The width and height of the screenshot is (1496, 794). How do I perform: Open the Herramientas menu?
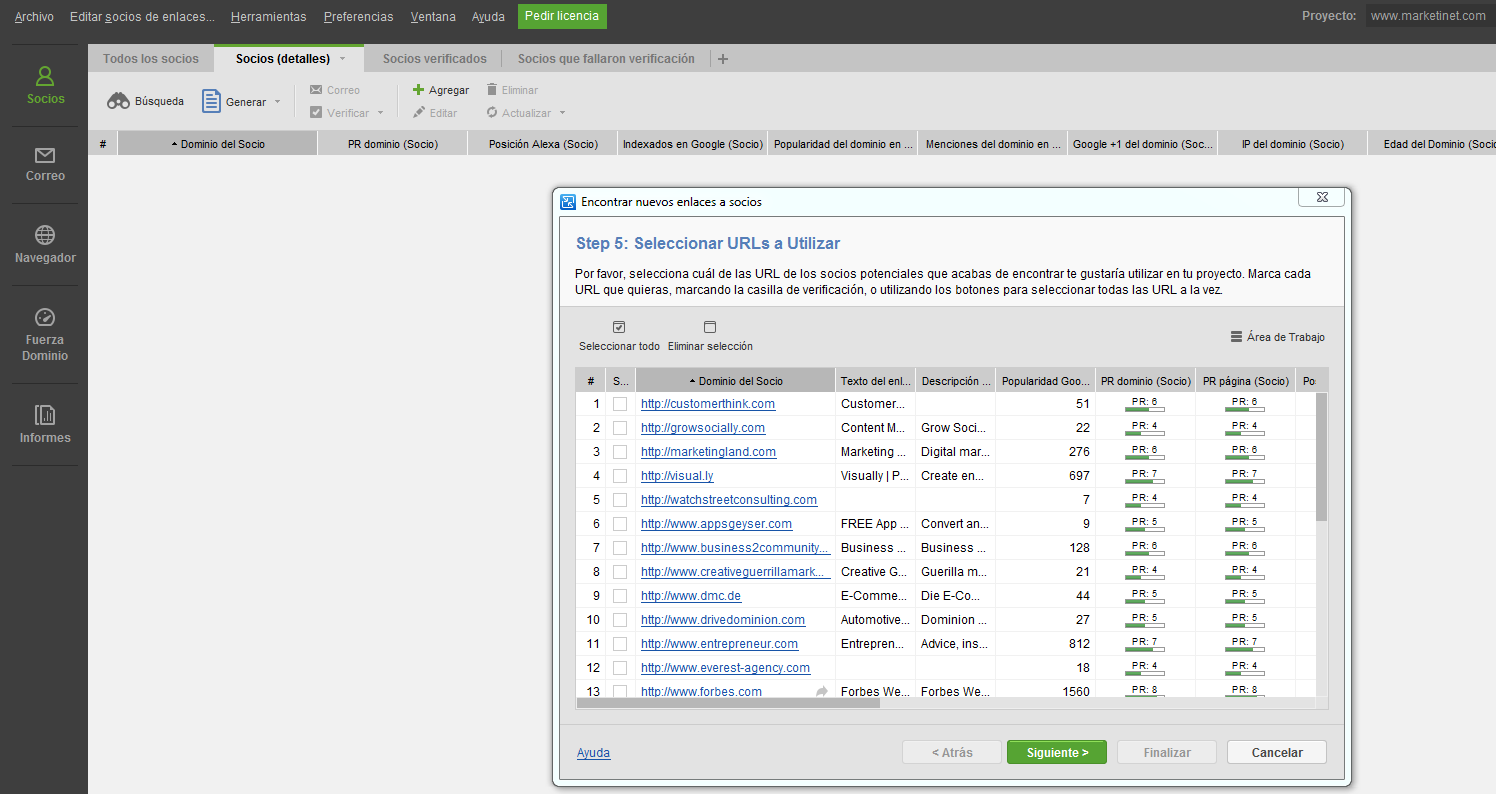268,17
